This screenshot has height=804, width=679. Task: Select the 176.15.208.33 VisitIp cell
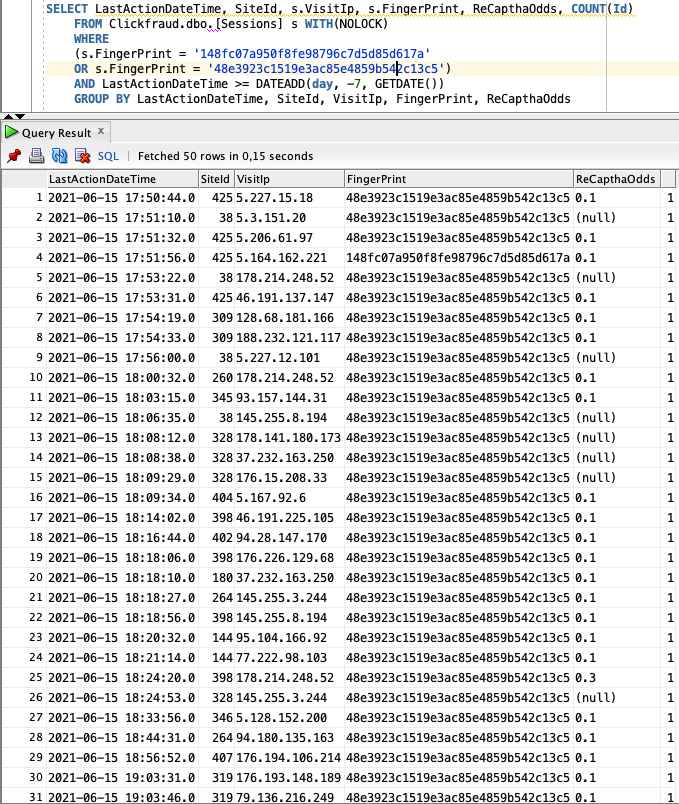tap(289, 478)
